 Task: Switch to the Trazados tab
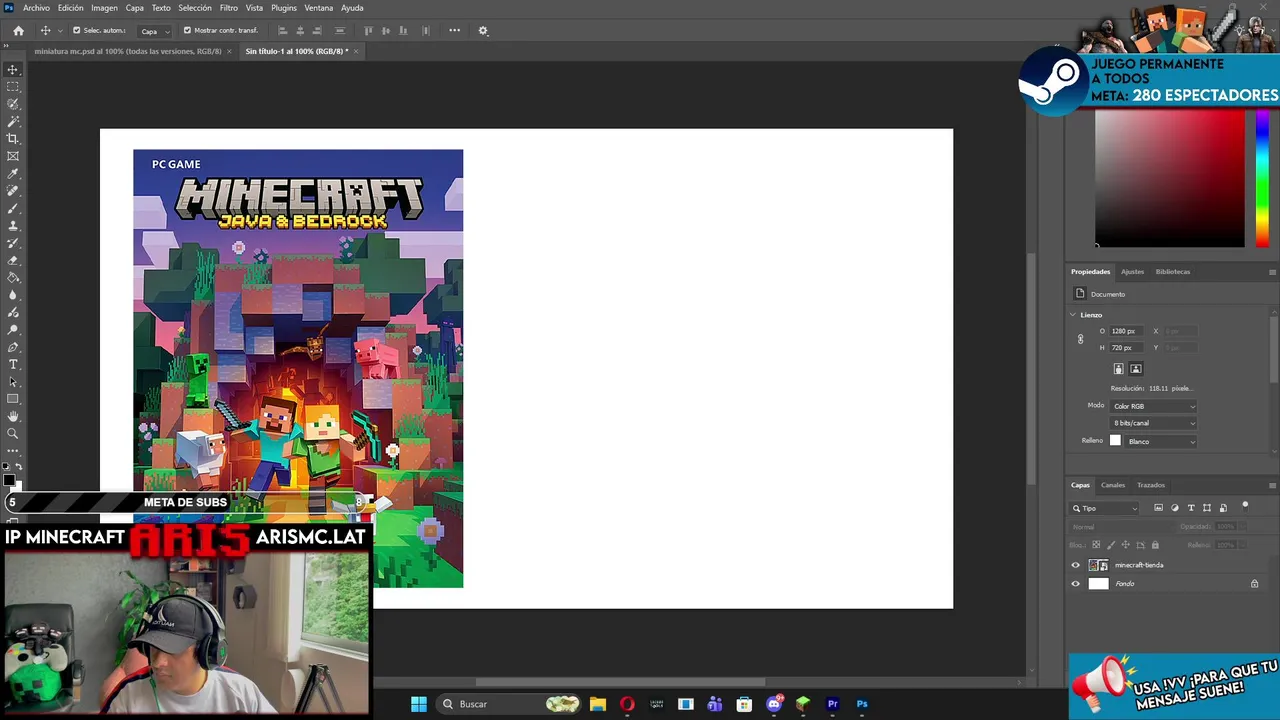(1151, 485)
